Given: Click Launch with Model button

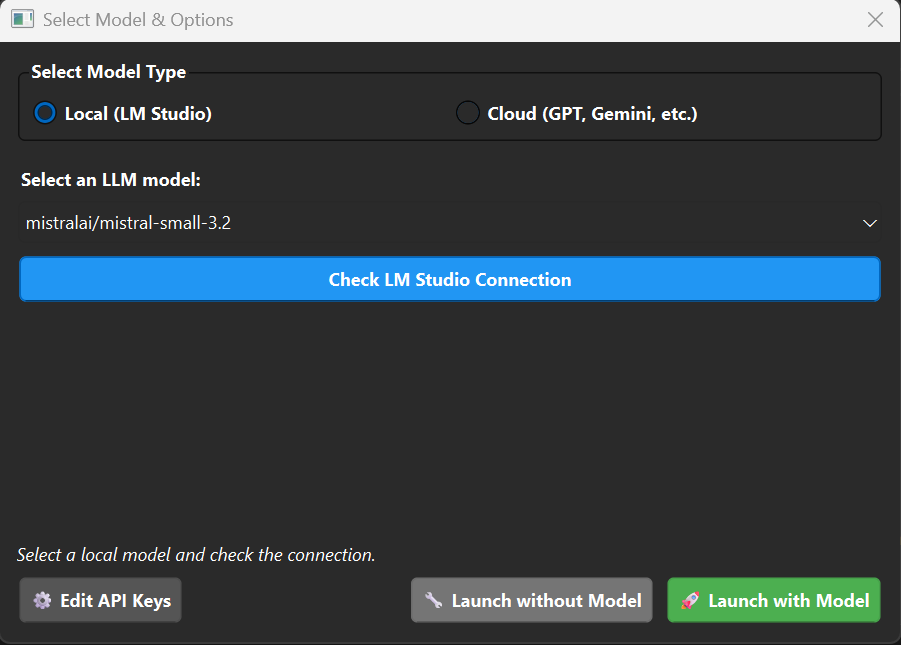Looking at the screenshot, I should (773, 600).
